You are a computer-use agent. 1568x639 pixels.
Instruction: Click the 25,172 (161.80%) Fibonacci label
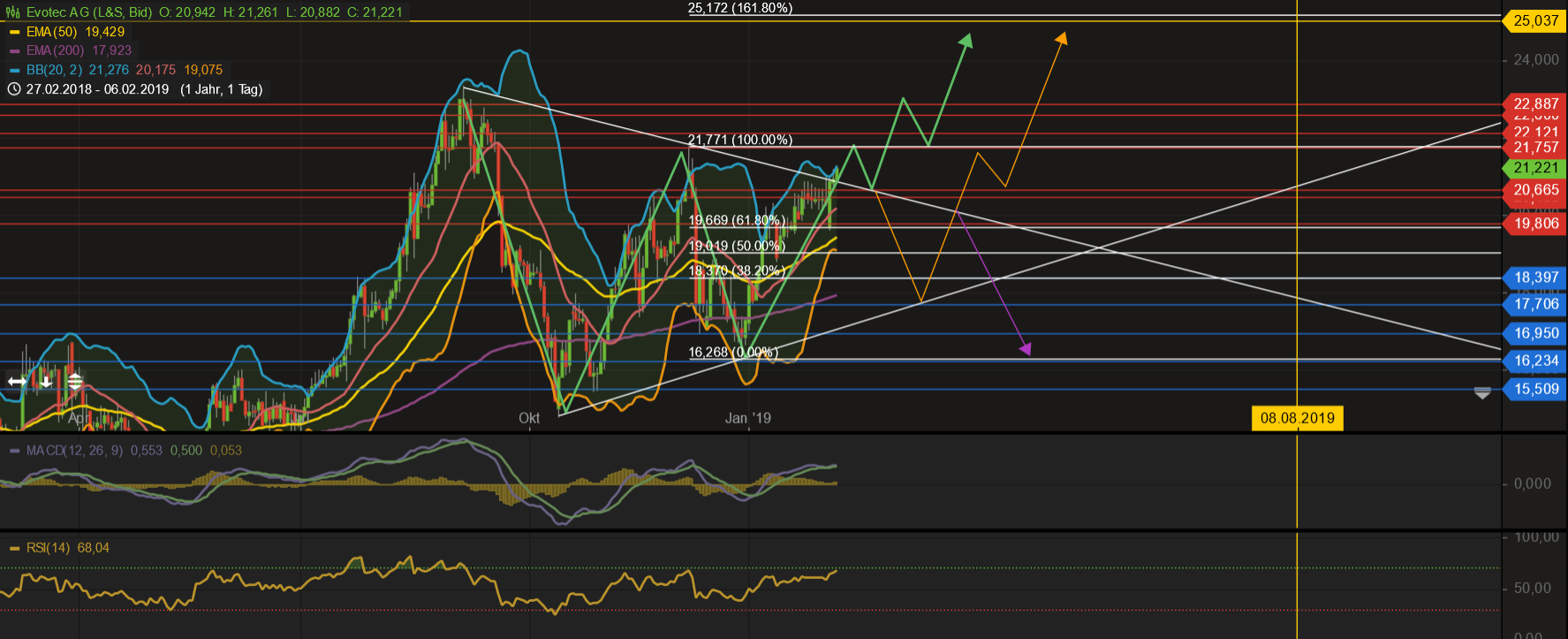(x=740, y=8)
